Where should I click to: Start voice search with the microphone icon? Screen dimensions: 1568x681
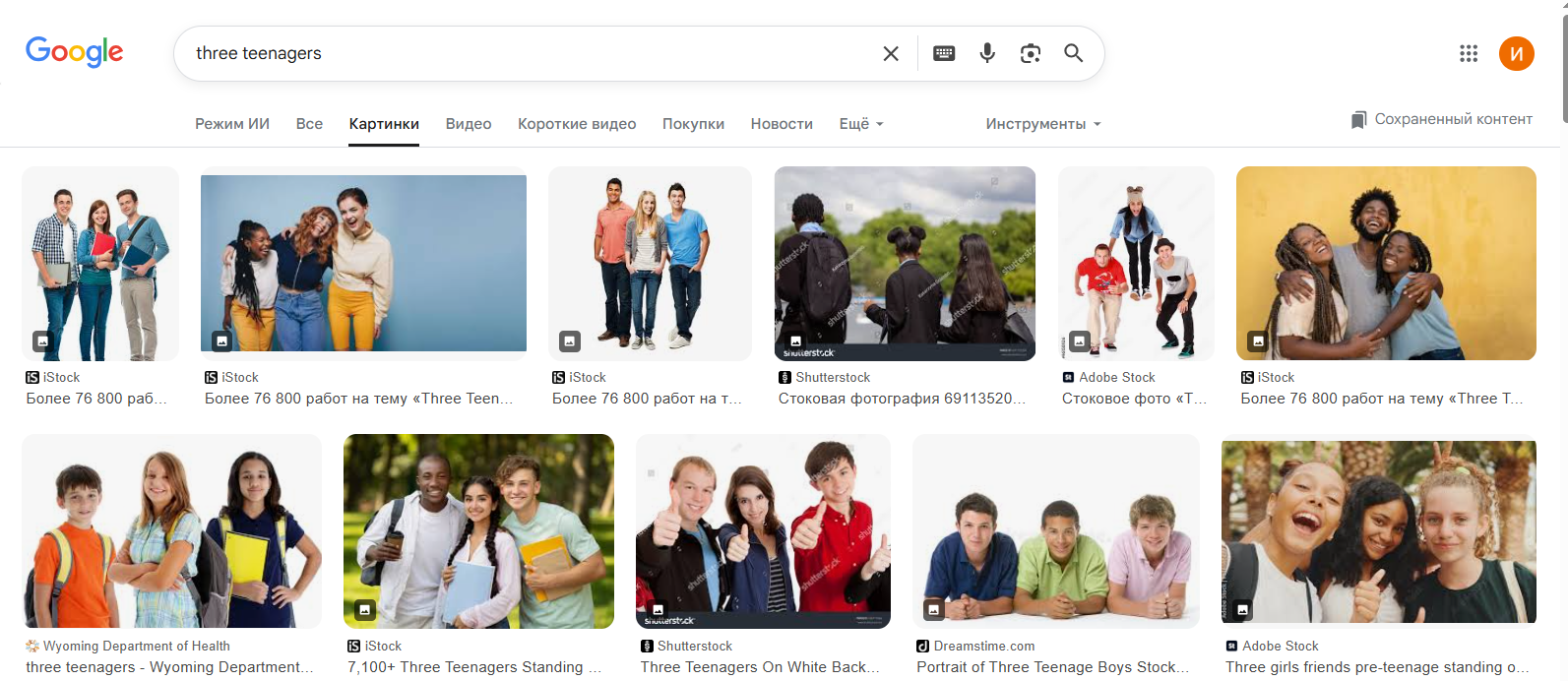click(x=987, y=53)
